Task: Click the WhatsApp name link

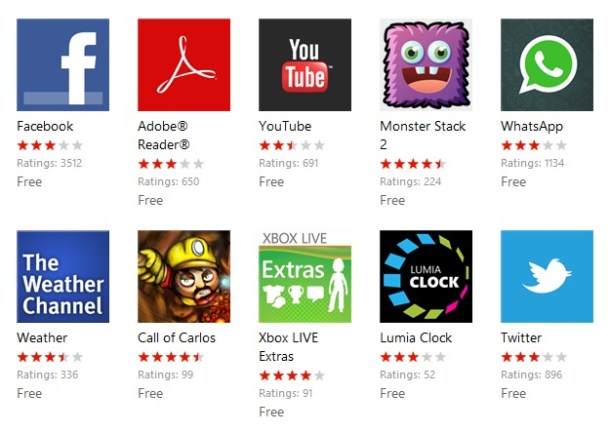Action: click(x=531, y=126)
